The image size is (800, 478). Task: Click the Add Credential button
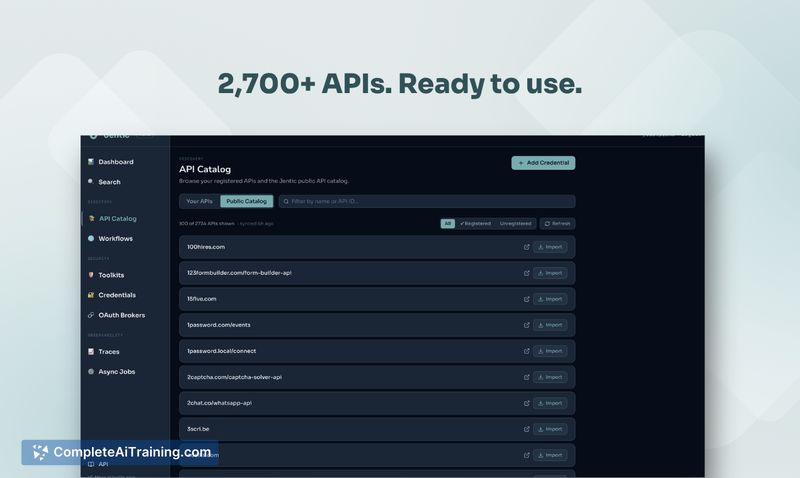[x=543, y=163]
